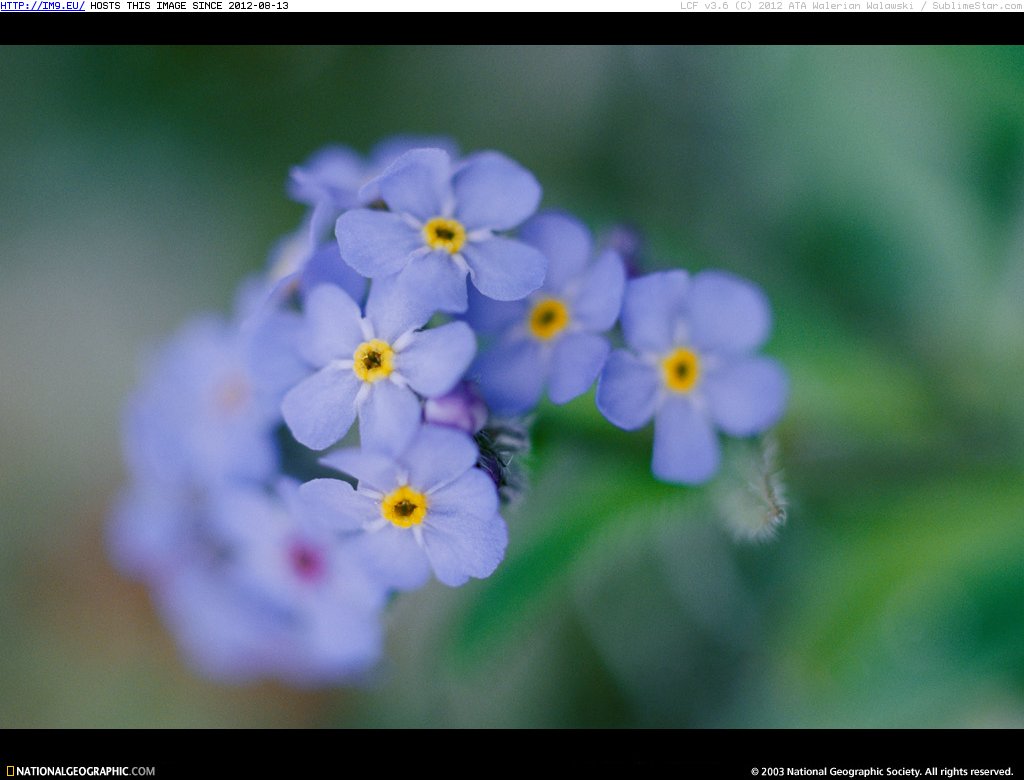Click the forget-me-not flower photo

click(x=512, y=387)
